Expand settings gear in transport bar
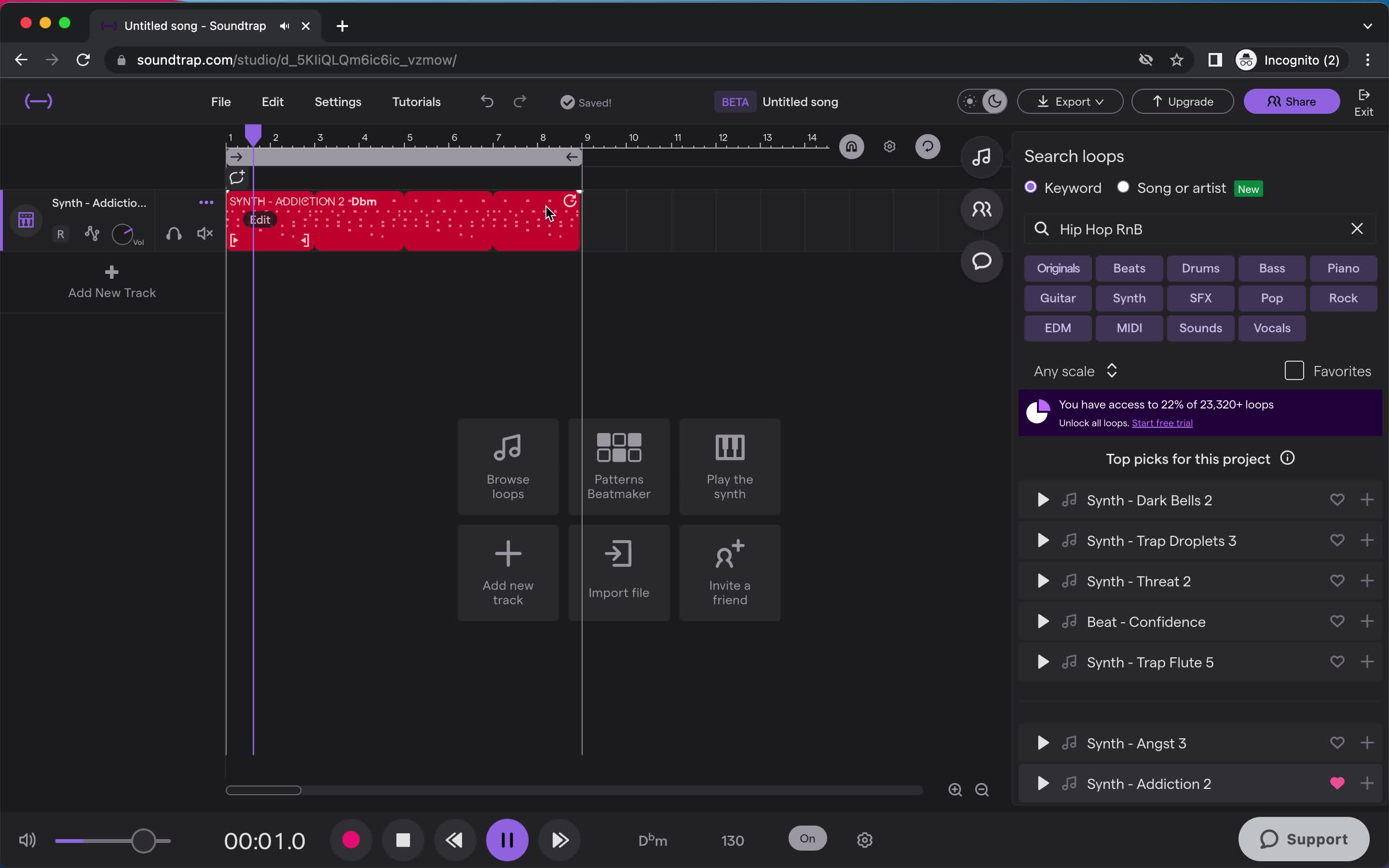Screen dimensions: 1389x868 click(864, 839)
